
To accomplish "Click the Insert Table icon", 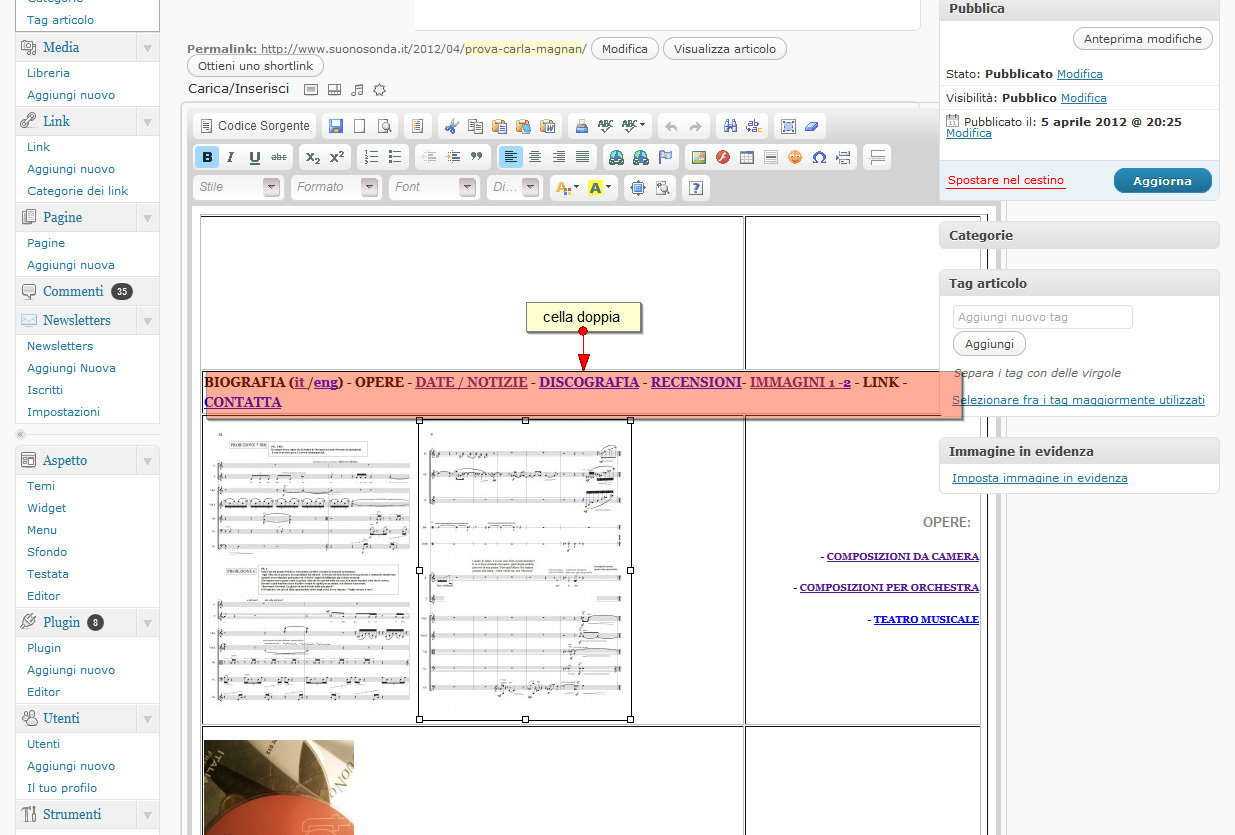I will pyautogui.click(x=747, y=157).
